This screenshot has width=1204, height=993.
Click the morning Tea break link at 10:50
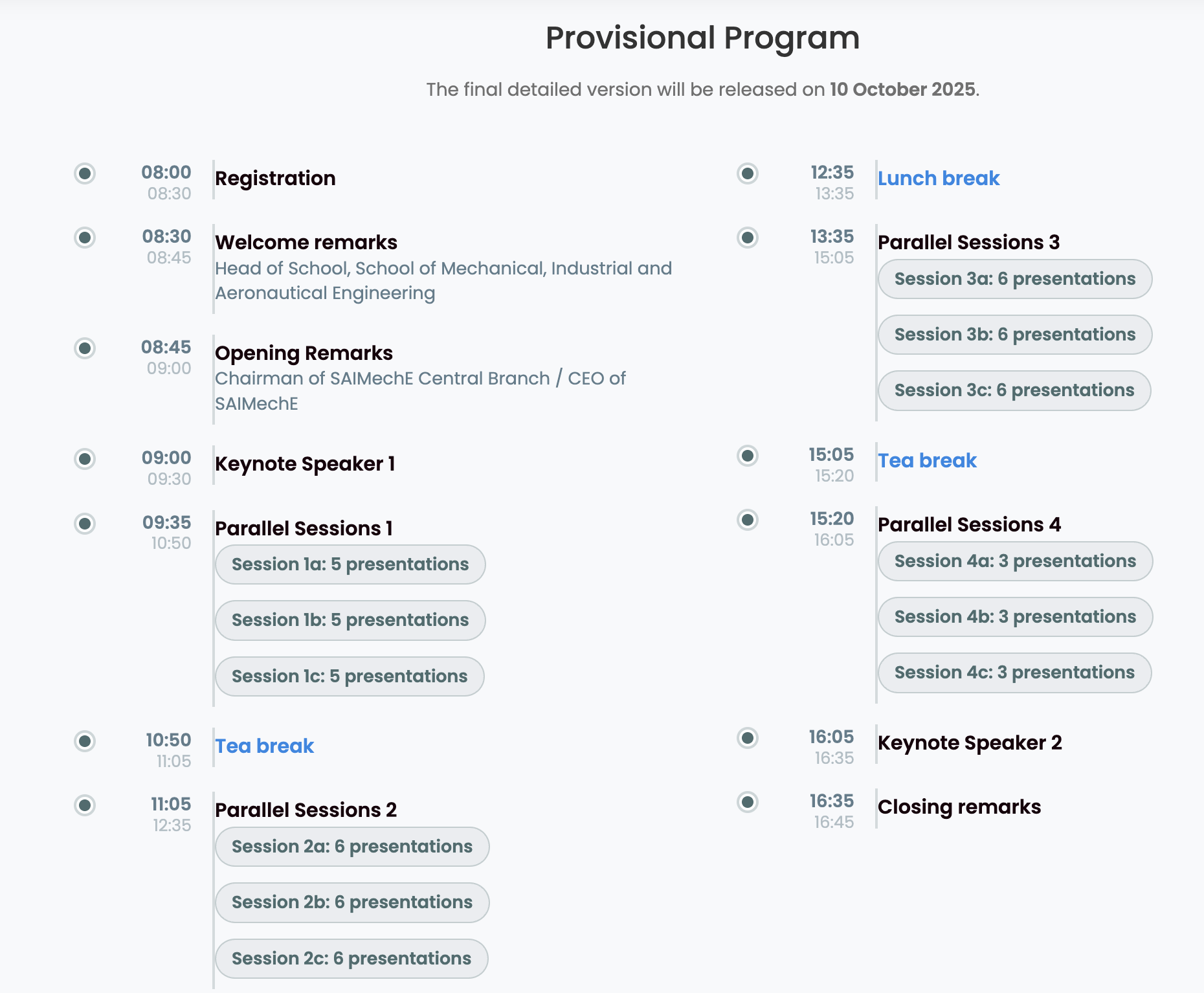[x=264, y=746]
